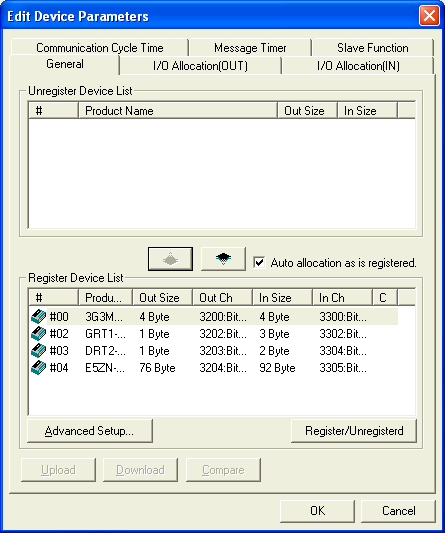Viewport: 445px width, 533px height.
Task: Click product name 3G3M...
Action: point(104,317)
